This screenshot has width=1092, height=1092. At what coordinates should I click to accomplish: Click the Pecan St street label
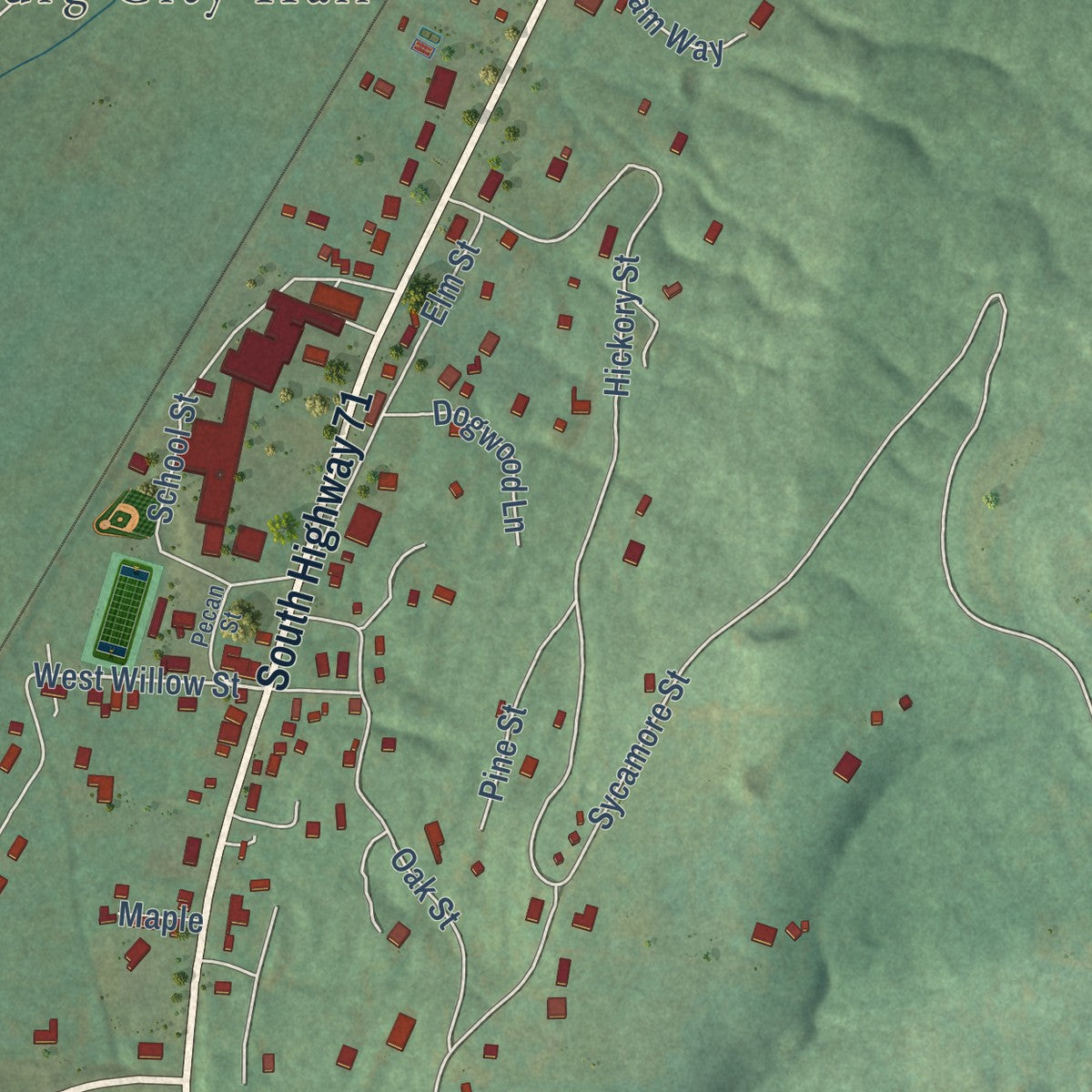click(217, 615)
